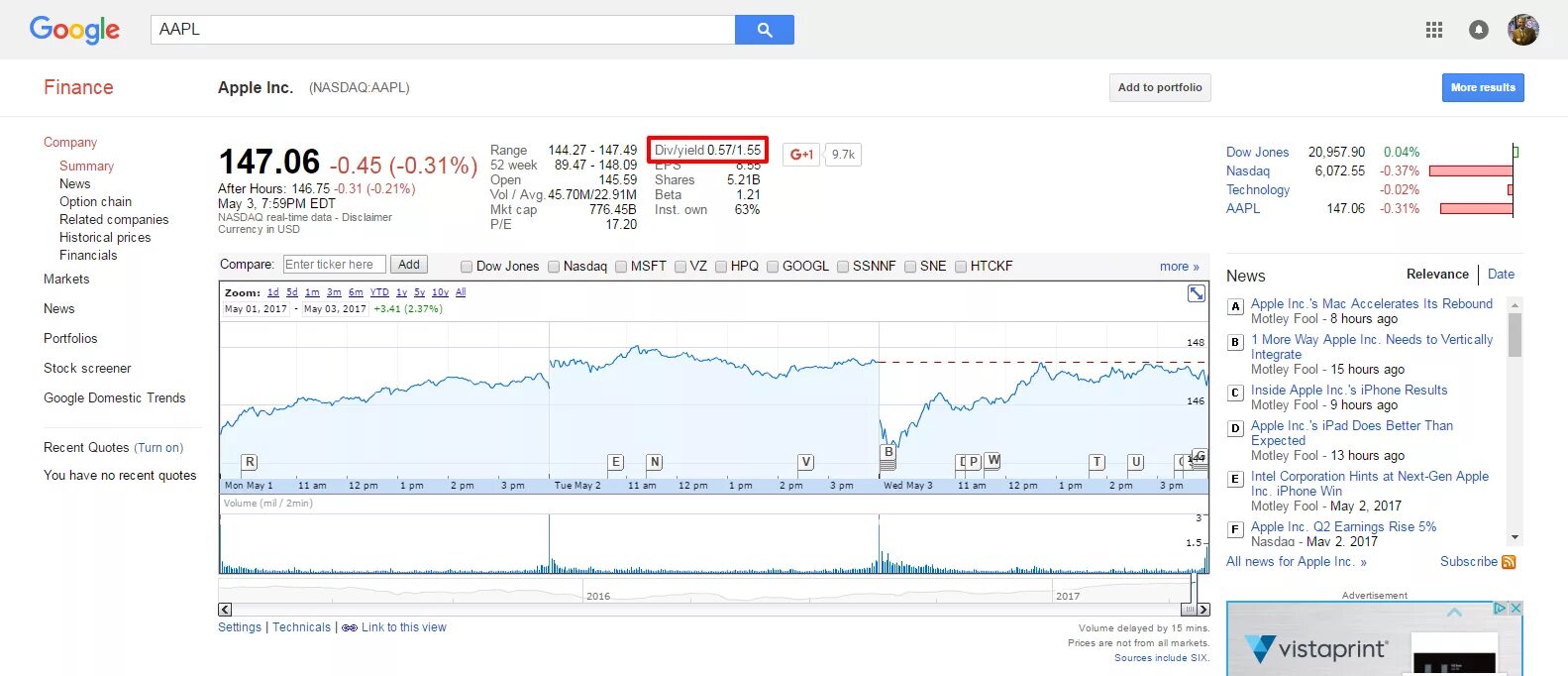Click chart news marker V

pyautogui.click(x=806, y=462)
